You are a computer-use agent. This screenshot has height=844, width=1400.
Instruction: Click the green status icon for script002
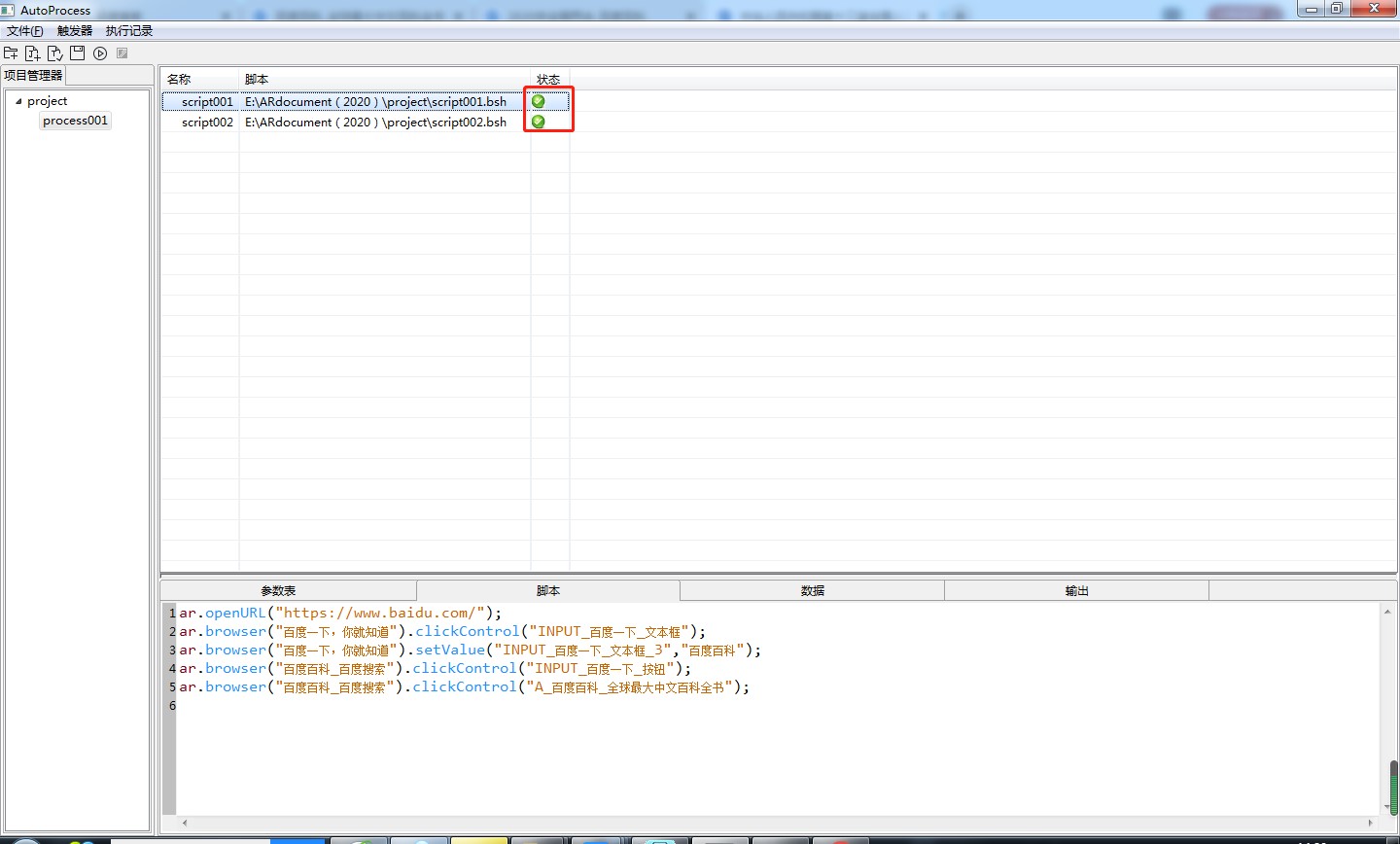[x=539, y=122]
